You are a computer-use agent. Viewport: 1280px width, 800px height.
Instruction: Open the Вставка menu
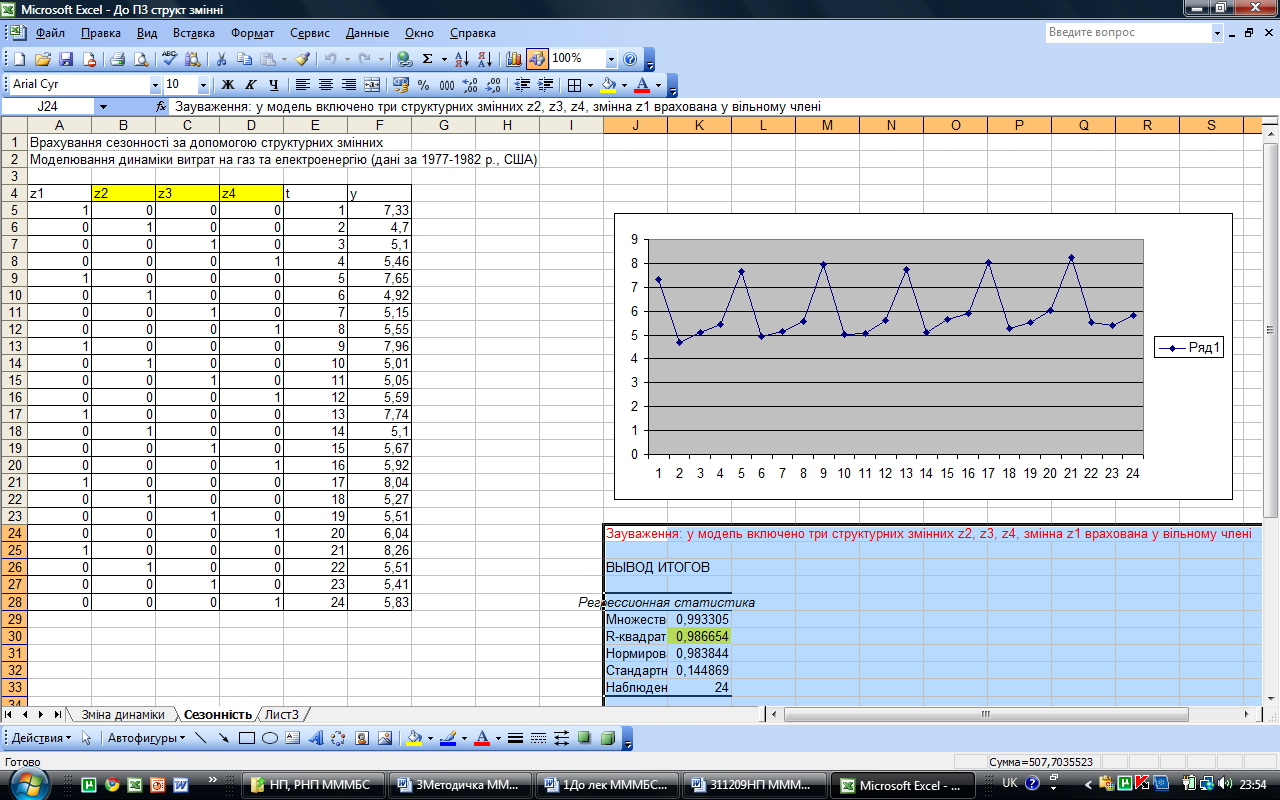[194, 33]
